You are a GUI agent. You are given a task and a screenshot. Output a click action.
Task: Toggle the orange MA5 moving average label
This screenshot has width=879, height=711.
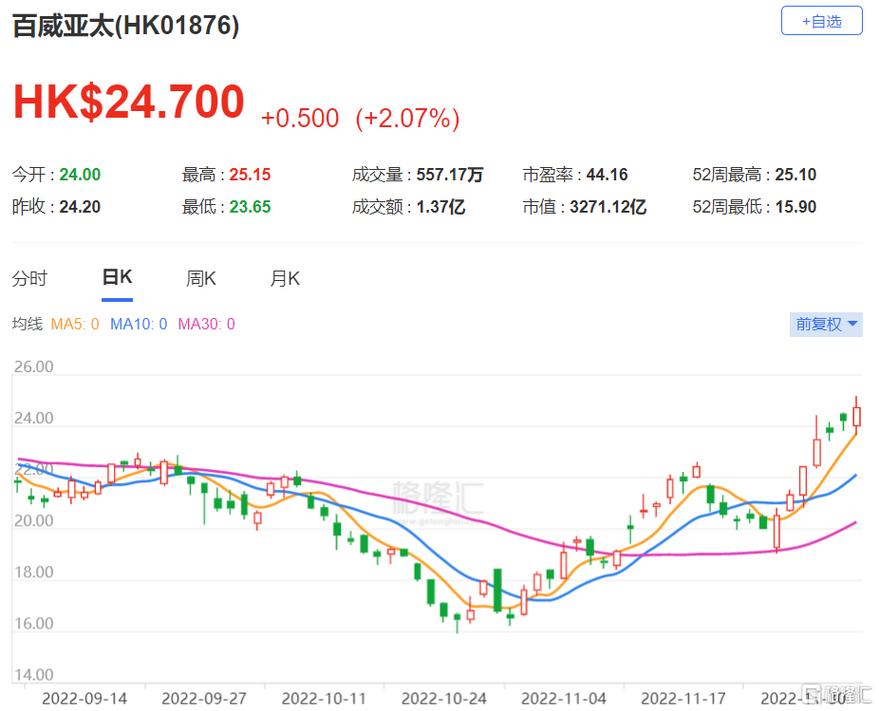point(74,324)
